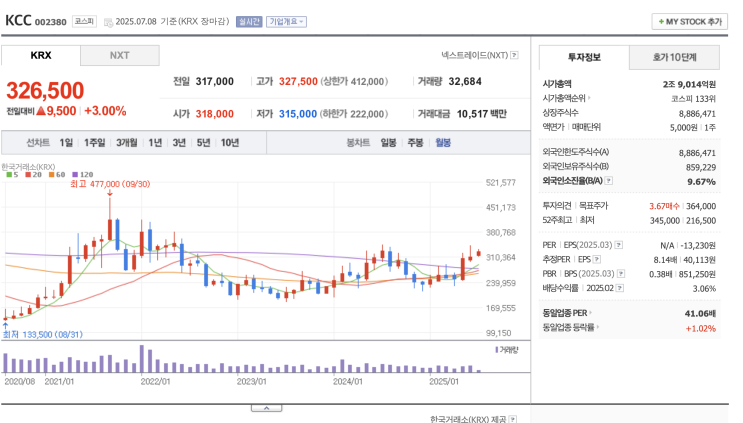Select the 3년 line chart period
743x423 pixels.
179,143
